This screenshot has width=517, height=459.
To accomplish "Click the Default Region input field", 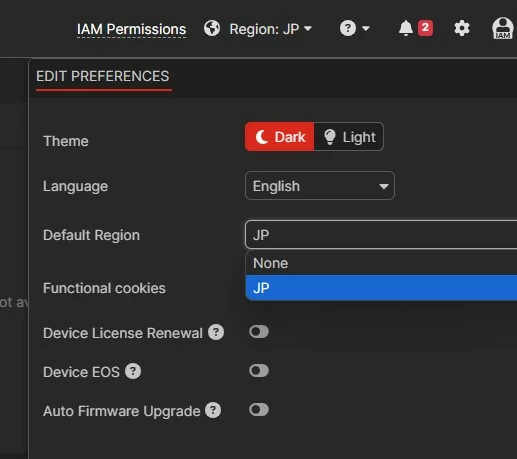I will (381, 235).
